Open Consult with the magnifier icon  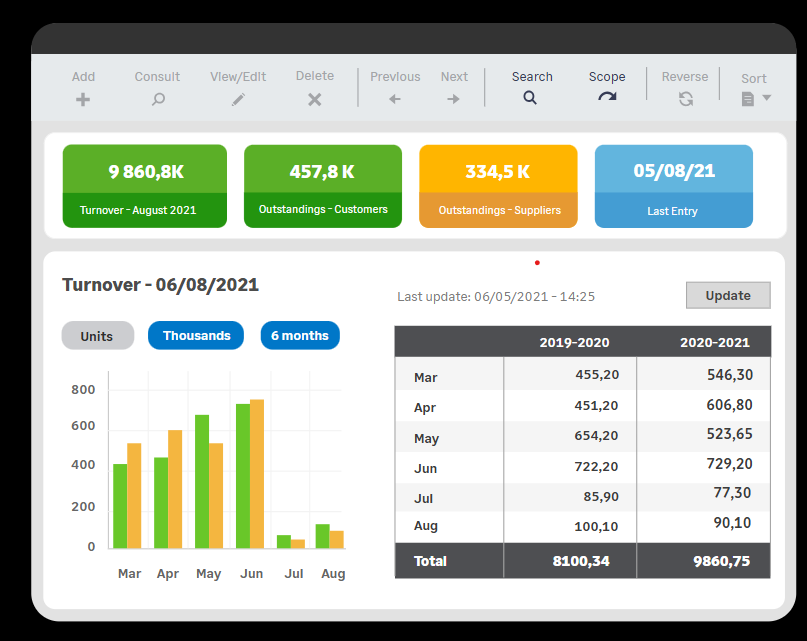click(x=157, y=99)
